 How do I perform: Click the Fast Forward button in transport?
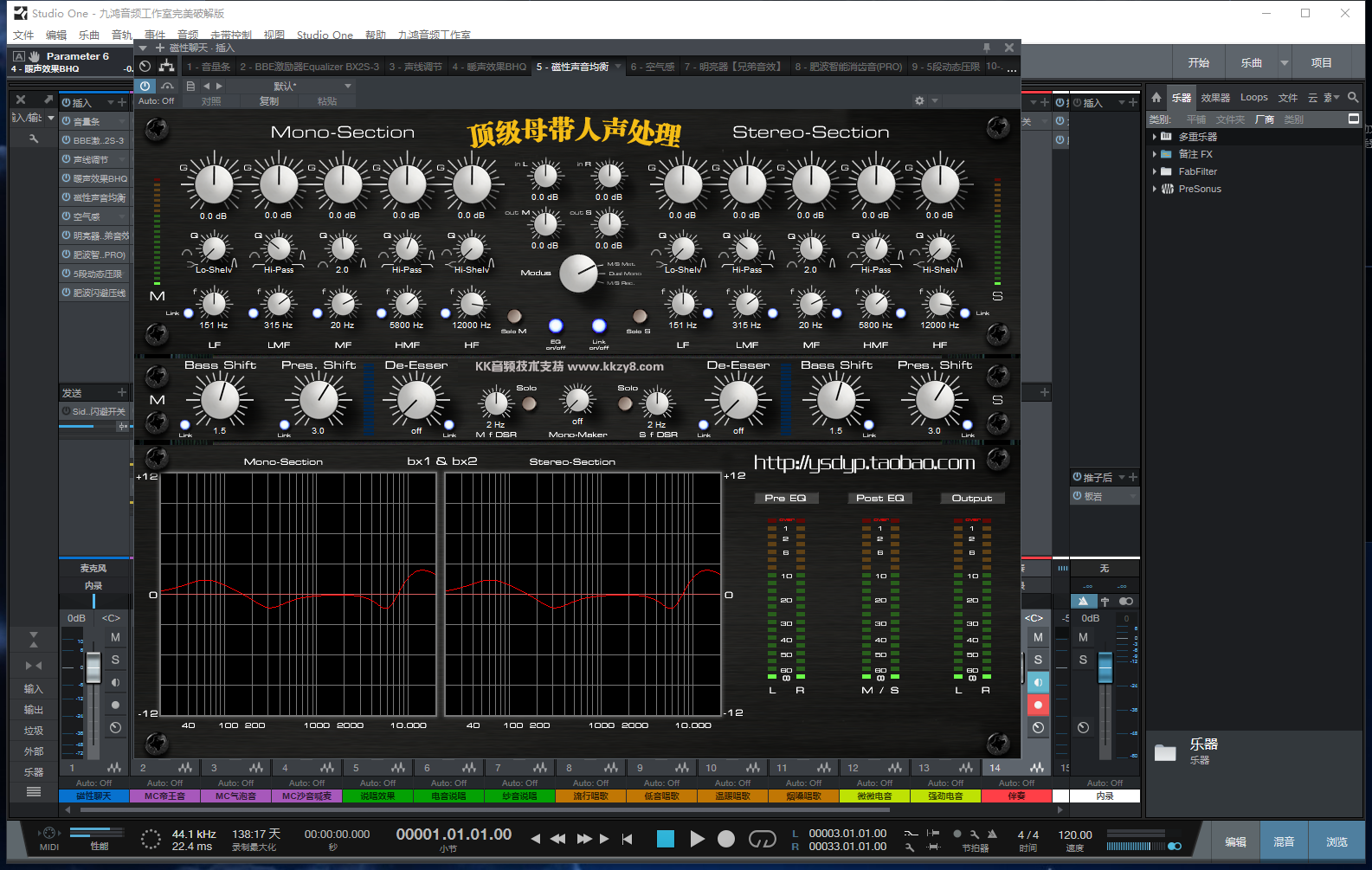point(584,838)
